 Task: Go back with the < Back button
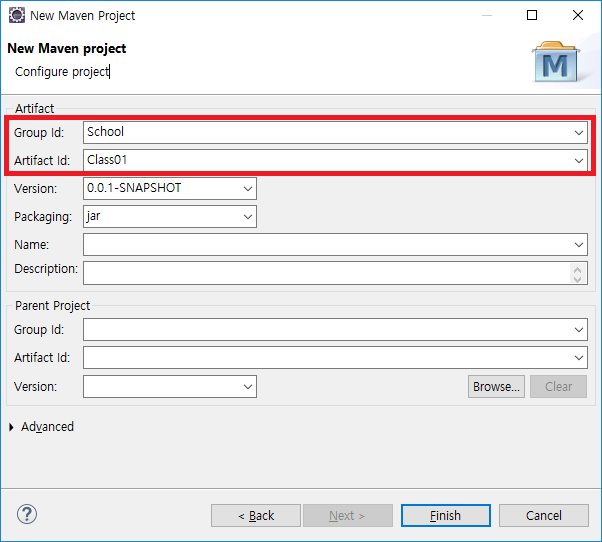256,516
